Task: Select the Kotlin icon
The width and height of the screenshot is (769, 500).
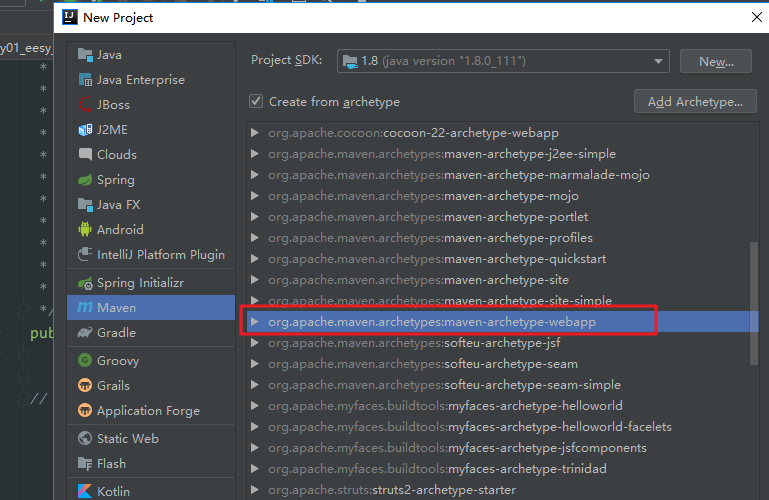Action: point(85,491)
